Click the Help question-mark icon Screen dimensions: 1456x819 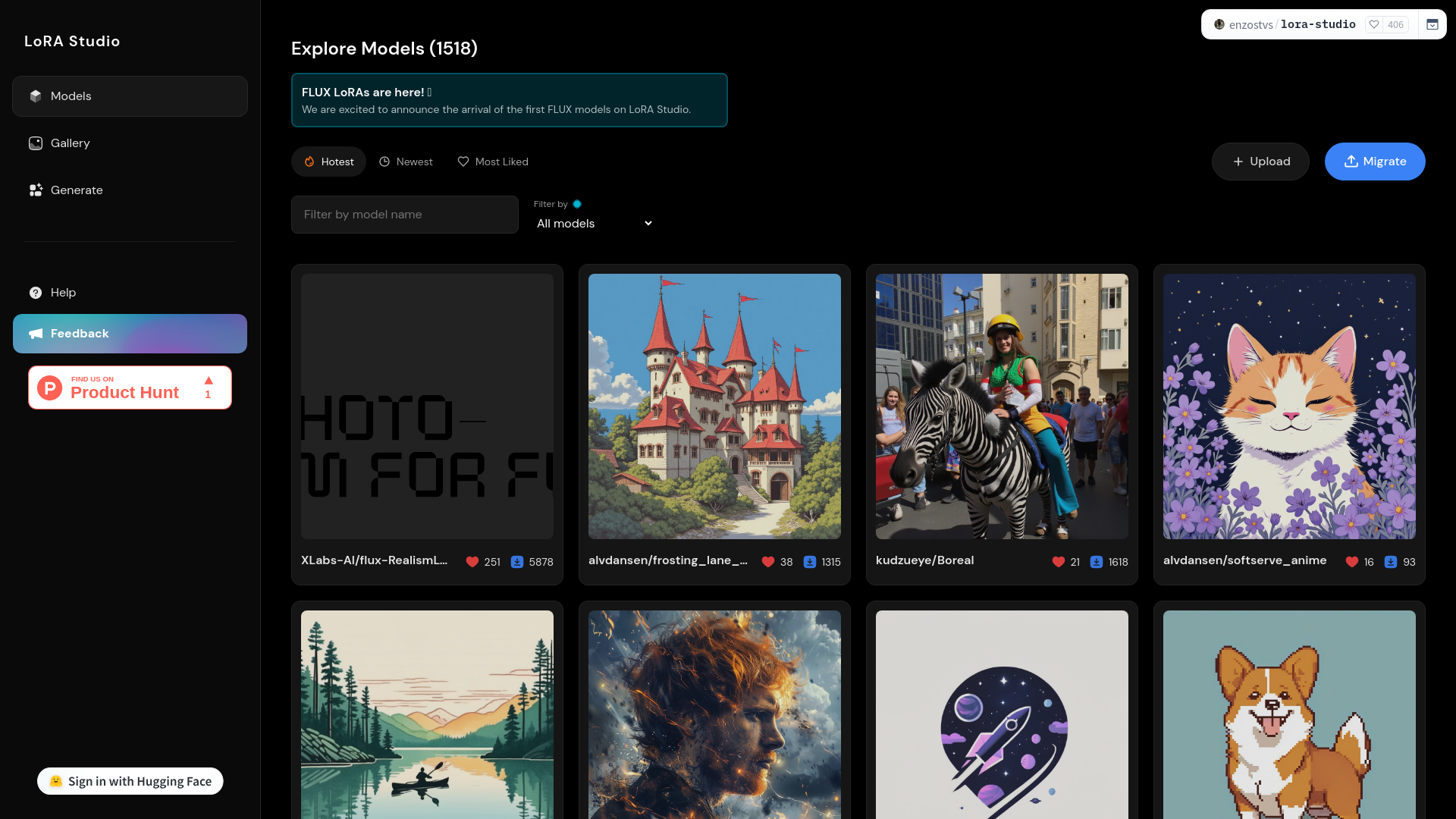point(36,293)
